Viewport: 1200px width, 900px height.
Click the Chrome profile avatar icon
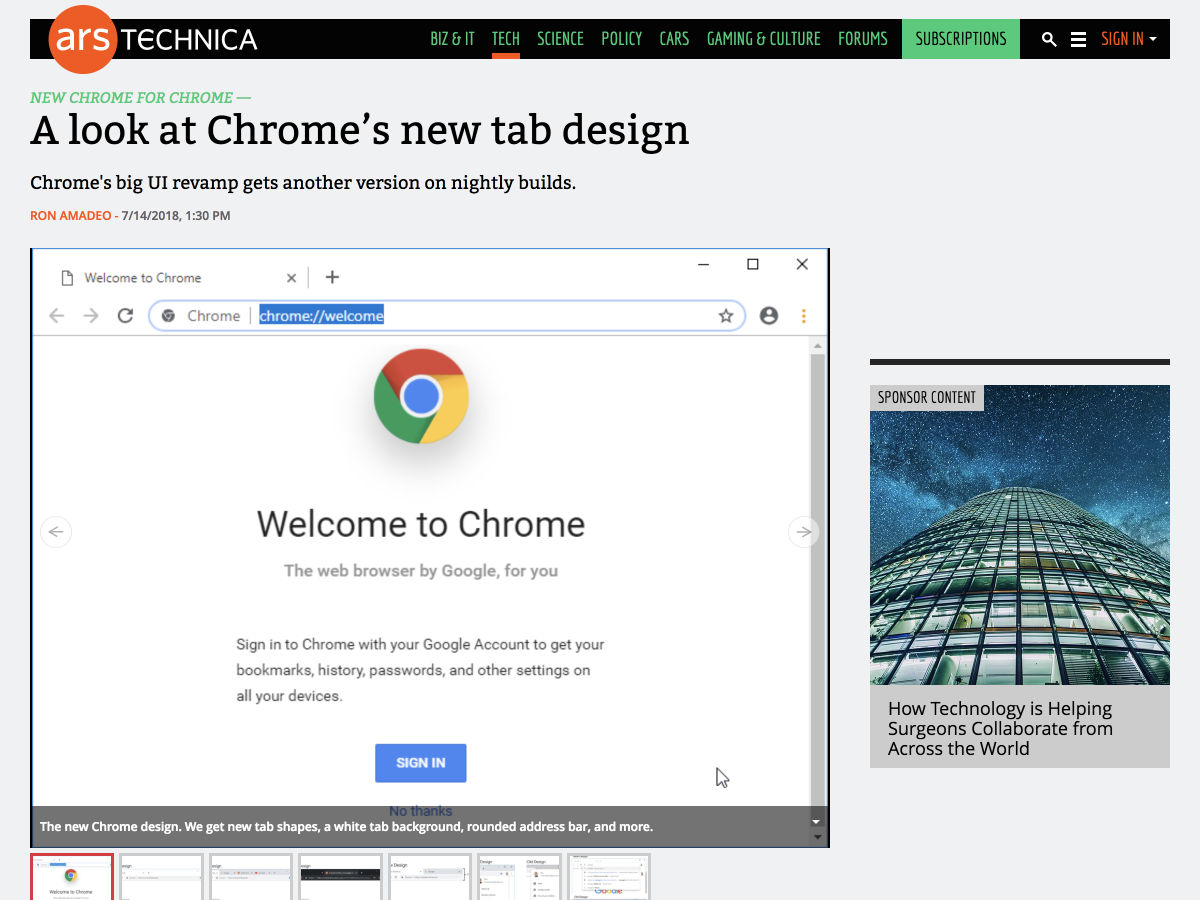coord(768,316)
